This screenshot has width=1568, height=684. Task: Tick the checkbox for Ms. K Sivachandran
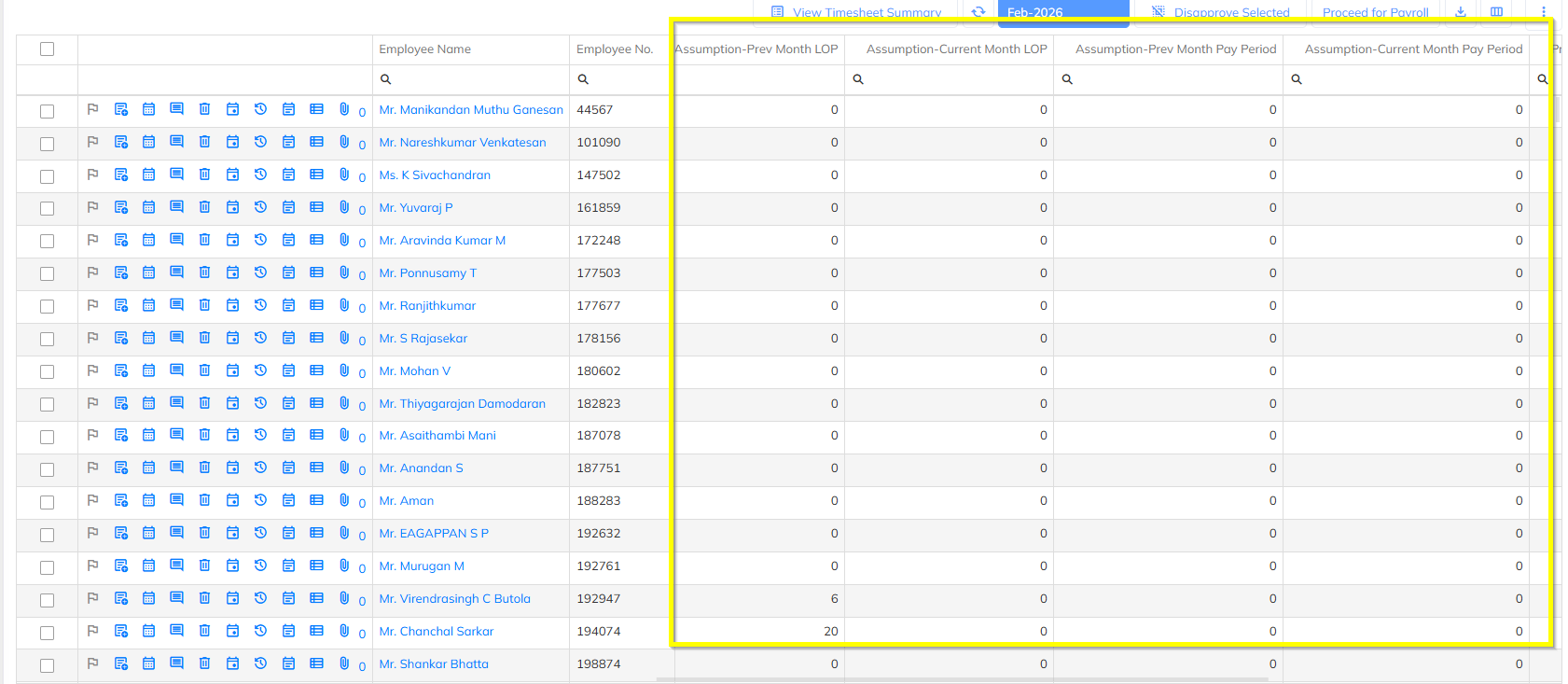click(x=47, y=176)
